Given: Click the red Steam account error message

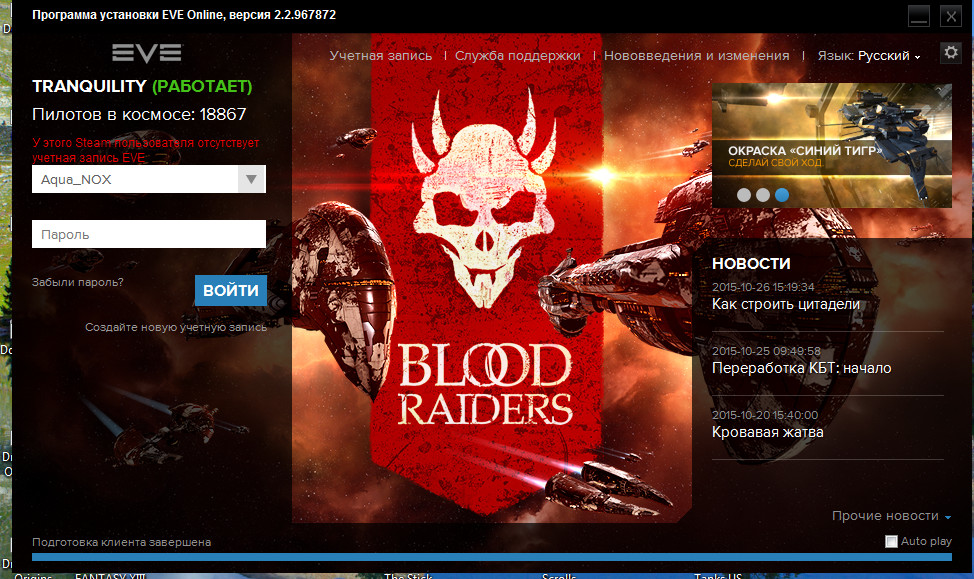Looking at the screenshot, I should [x=146, y=150].
